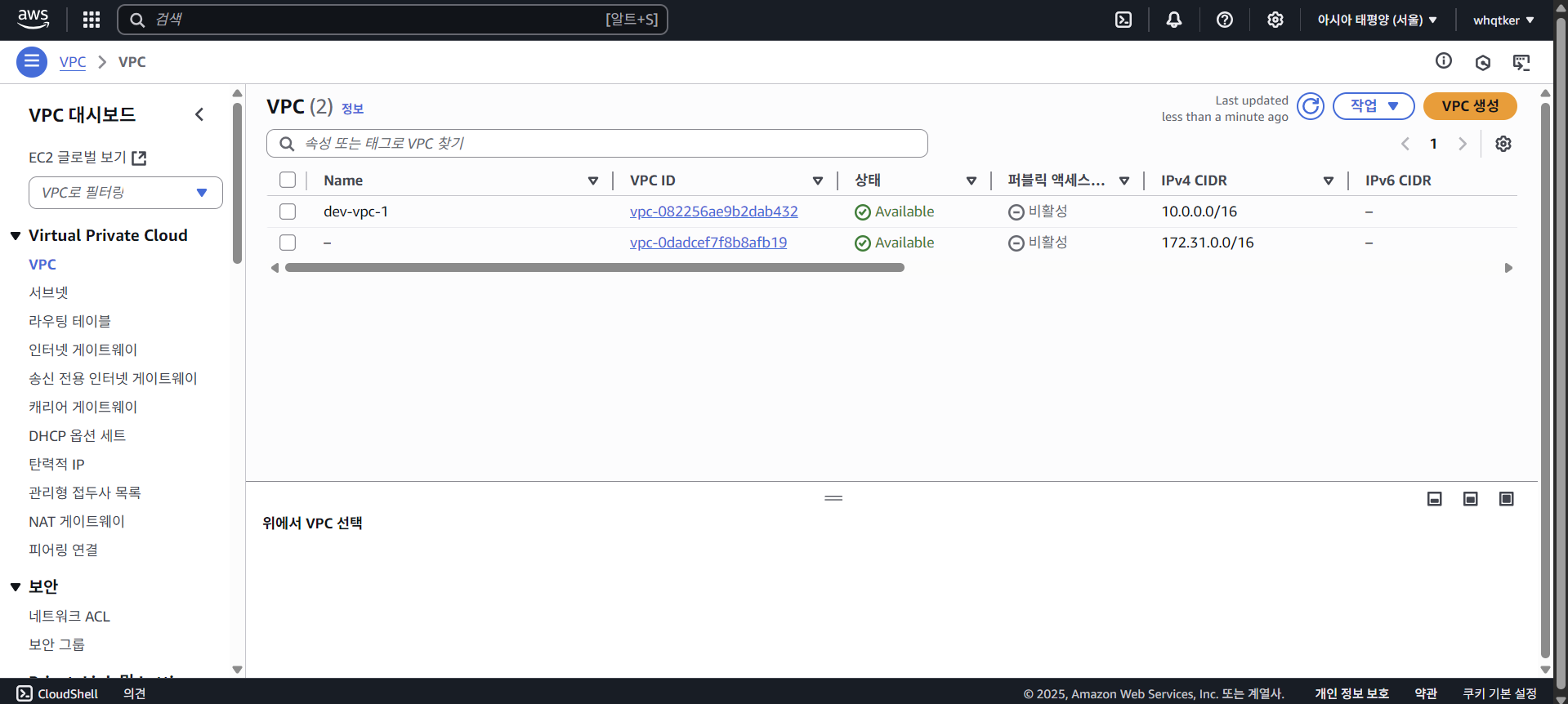Set detail panel to half height
This screenshot has height=704, width=1568.
click(1471, 499)
